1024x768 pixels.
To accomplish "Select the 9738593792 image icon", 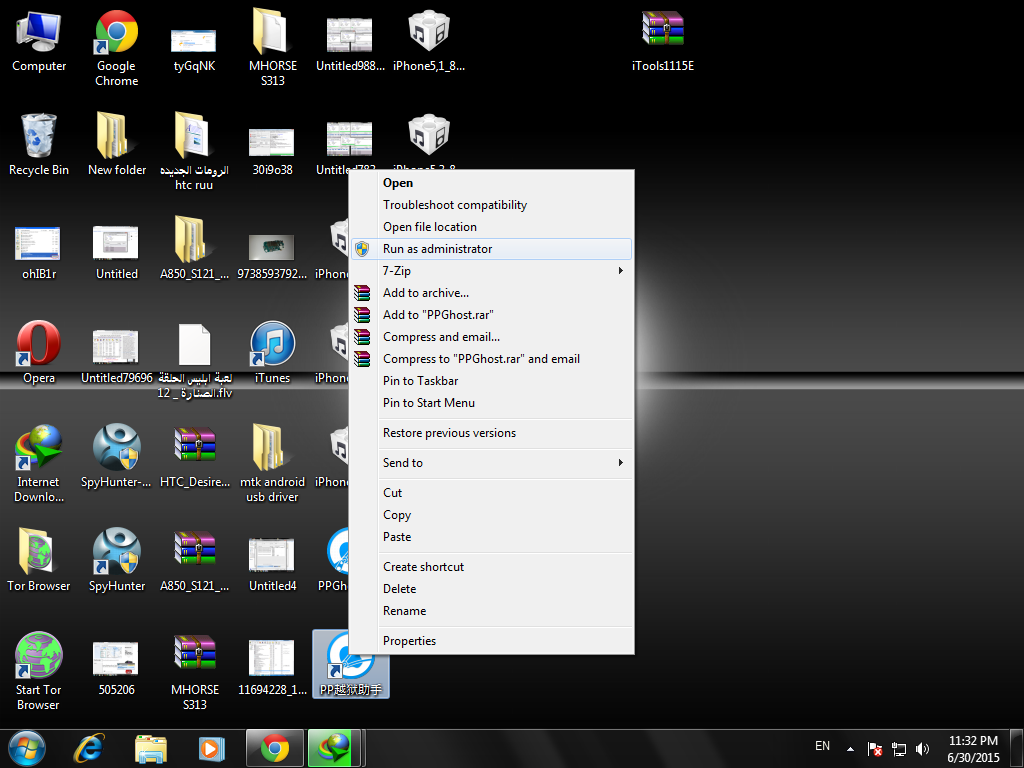I will pos(272,249).
